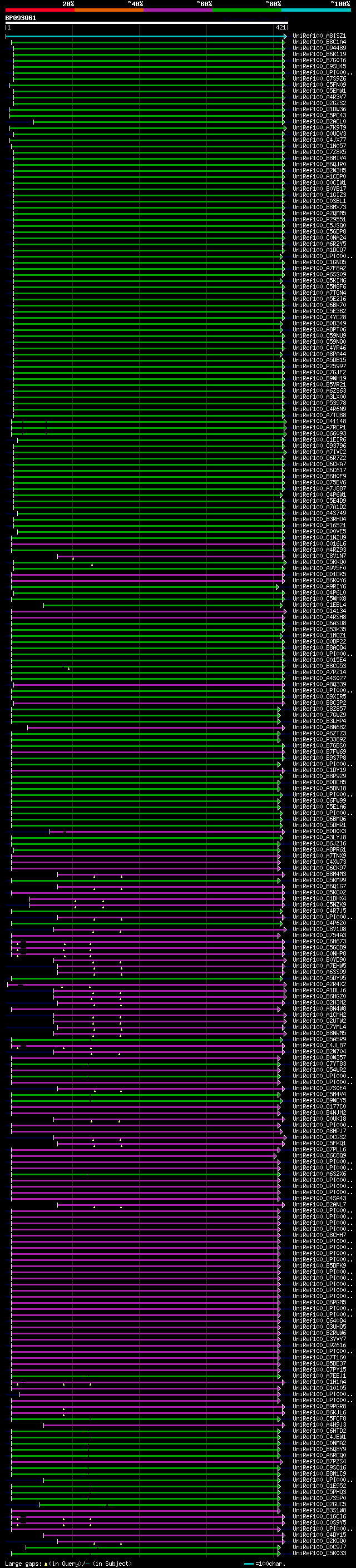Open hit UniRef100_A8N682

[319, 728]
